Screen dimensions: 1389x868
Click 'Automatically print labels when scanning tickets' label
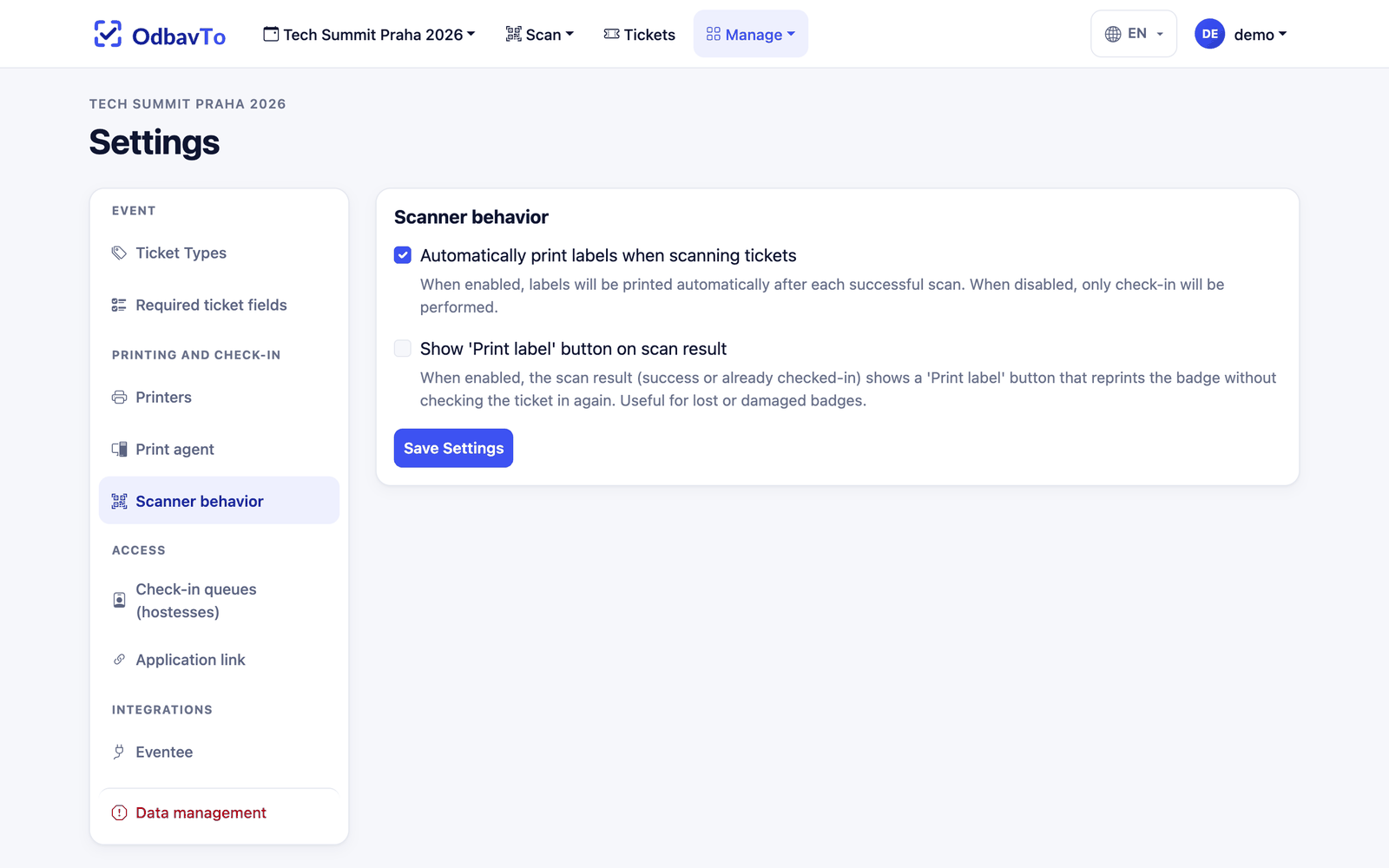coord(609,255)
